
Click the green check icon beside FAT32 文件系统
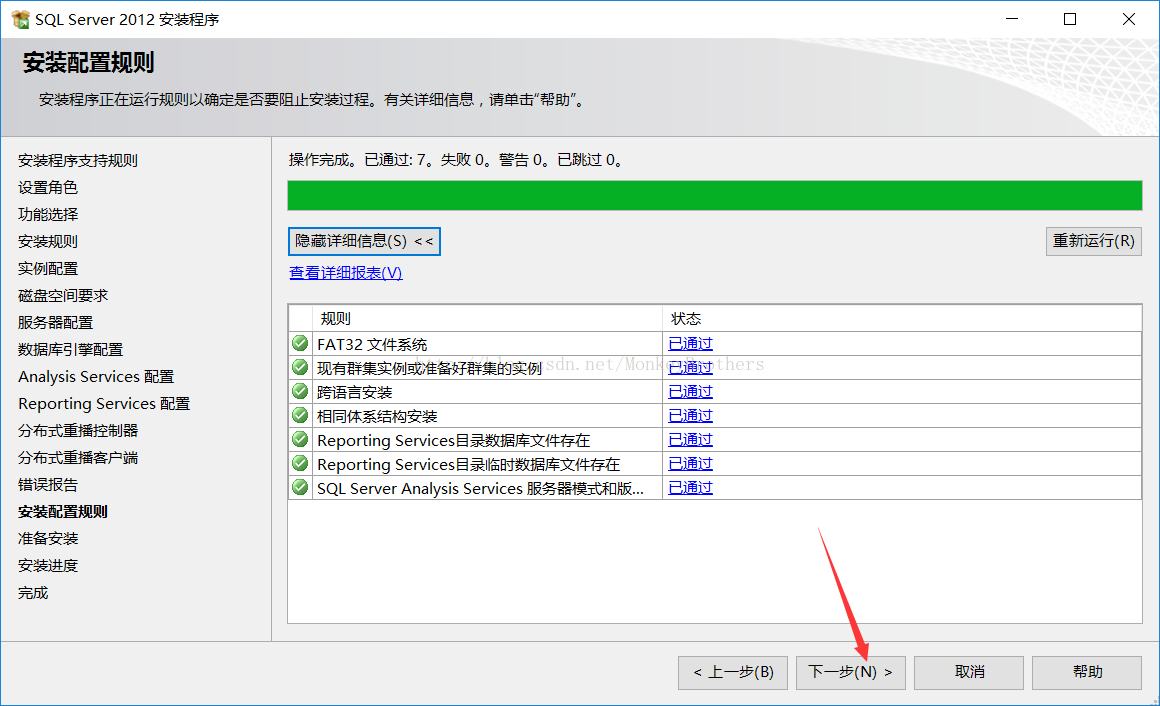[300, 343]
